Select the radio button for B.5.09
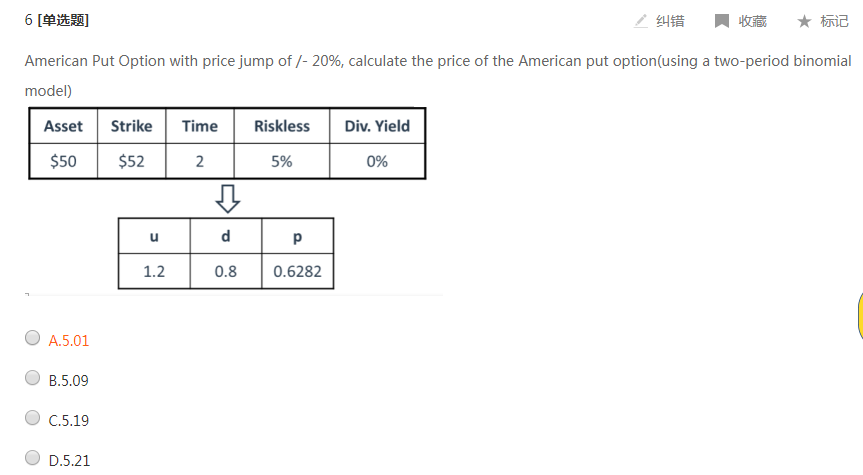Image resolution: width=863 pixels, height=475 pixels. [33, 379]
